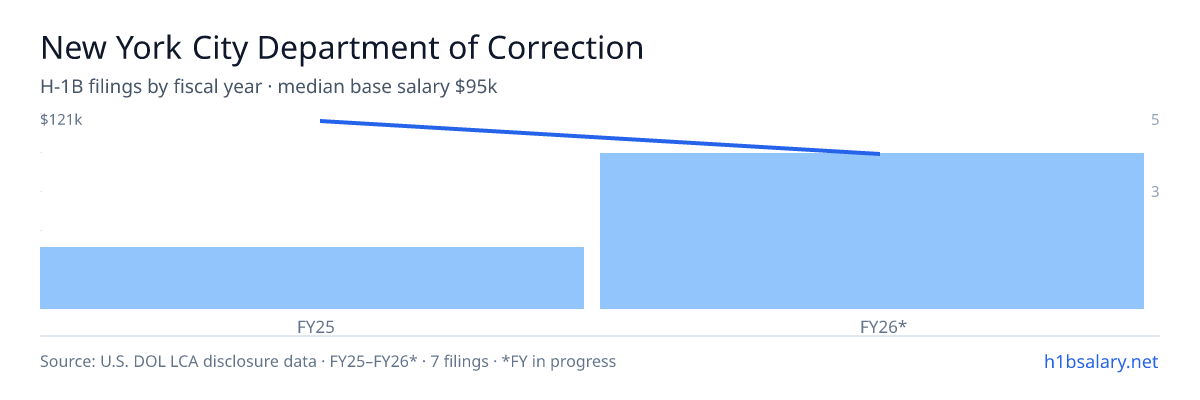1200x400 pixels.
Task: Click the right axis value 5
Action: [1155, 120]
